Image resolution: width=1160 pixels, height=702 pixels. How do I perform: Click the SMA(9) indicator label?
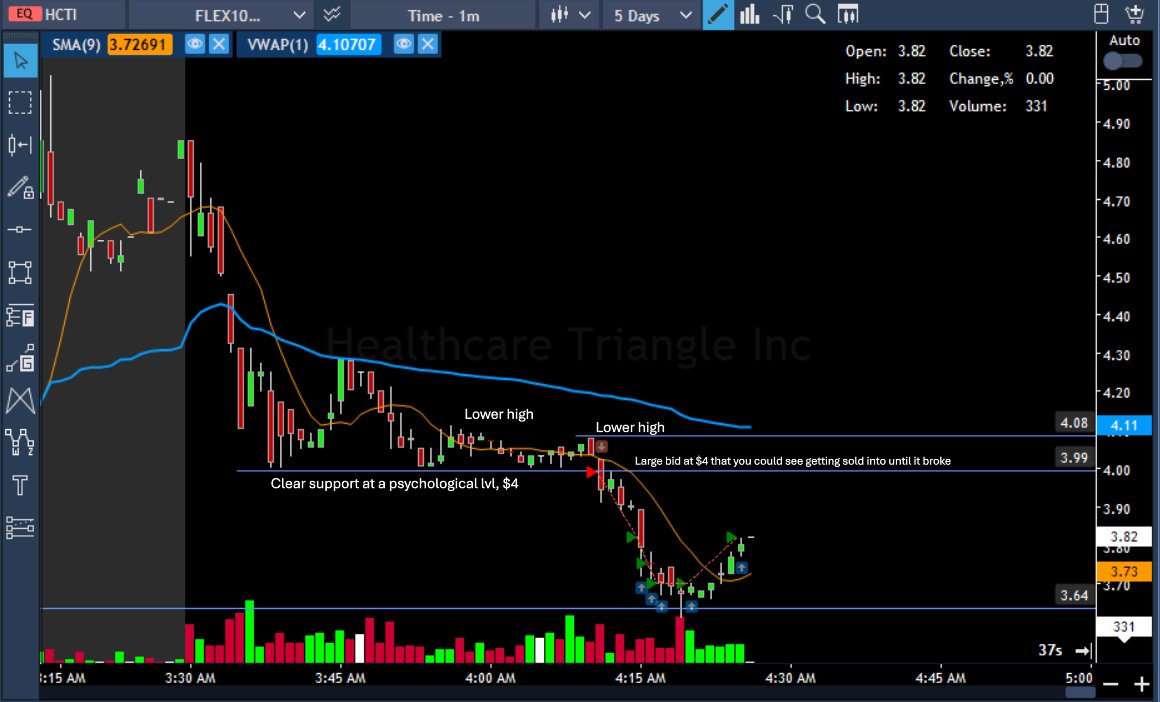(x=76, y=44)
